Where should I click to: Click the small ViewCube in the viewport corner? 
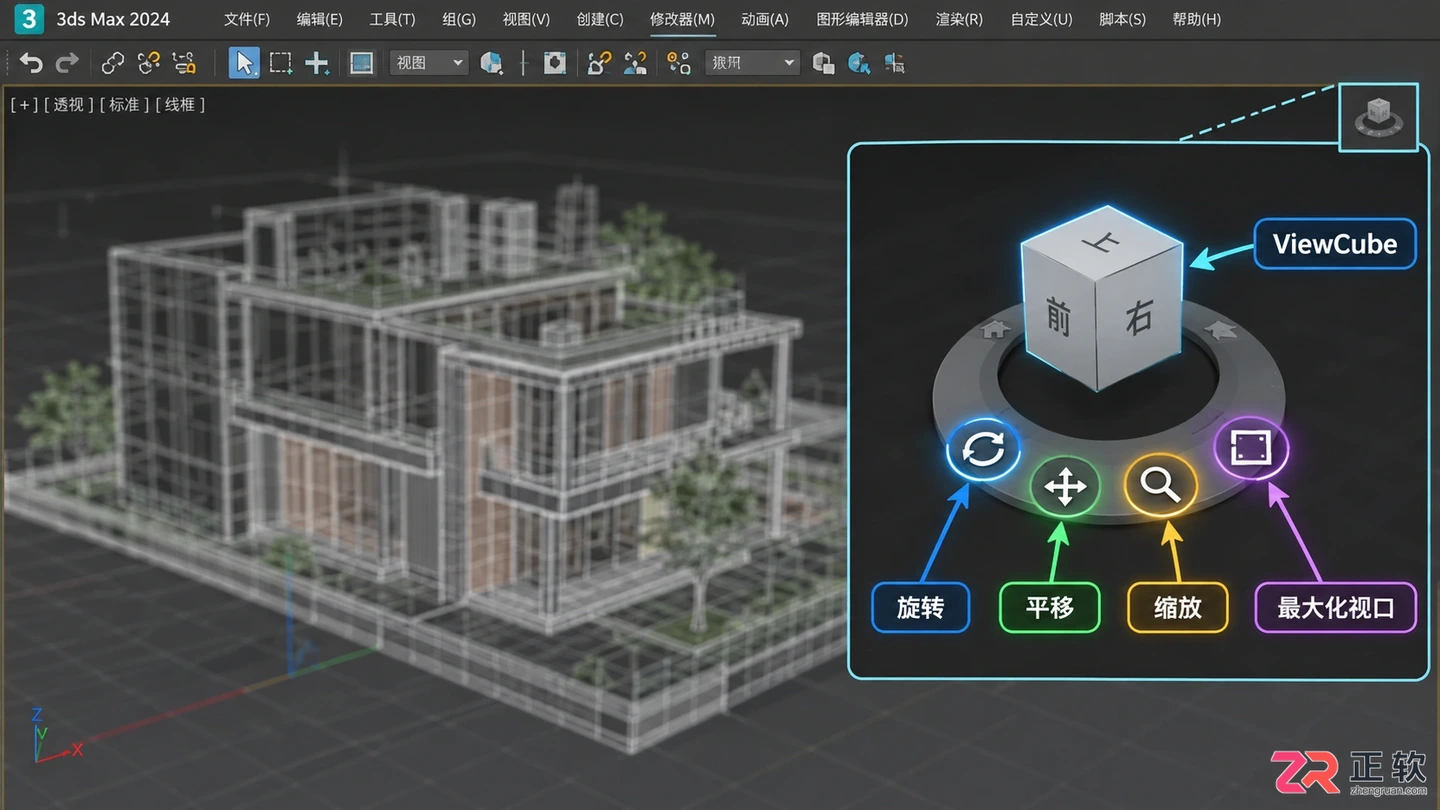point(1378,117)
